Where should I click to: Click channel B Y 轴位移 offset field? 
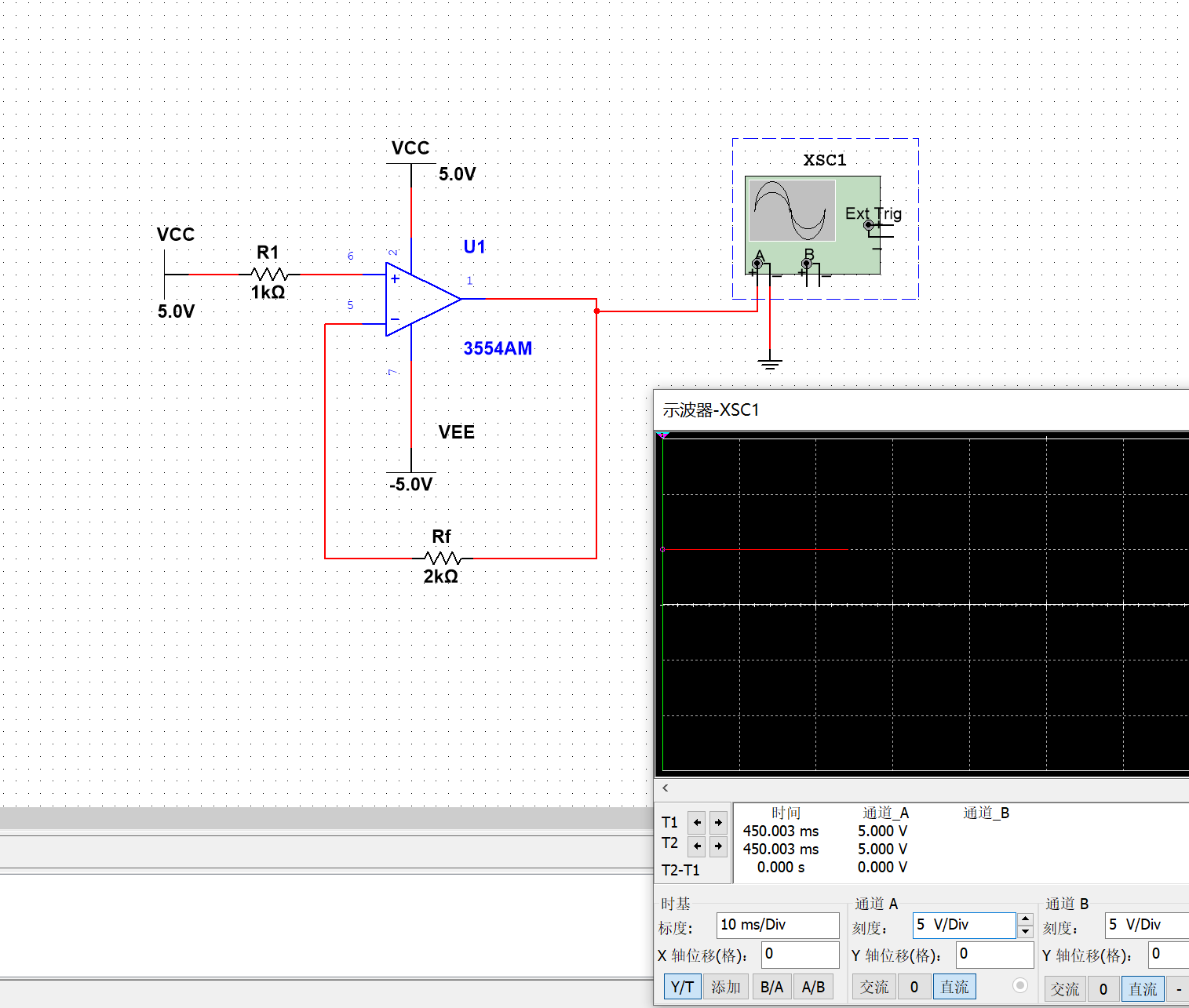[1168, 955]
